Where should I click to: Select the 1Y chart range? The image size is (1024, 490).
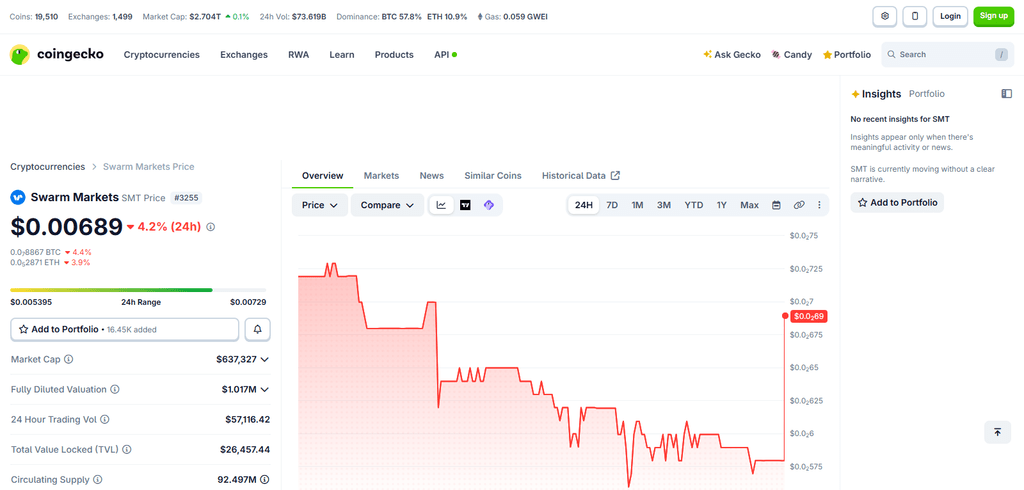pyautogui.click(x=722, y=205)
